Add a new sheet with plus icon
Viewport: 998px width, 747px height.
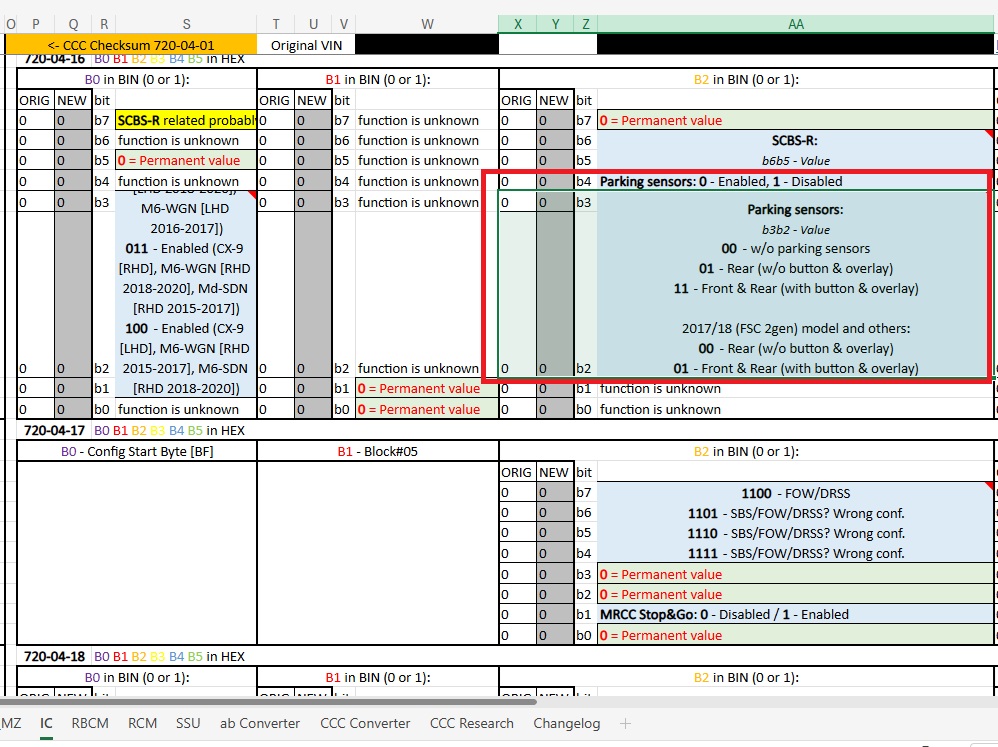[626, 723]
